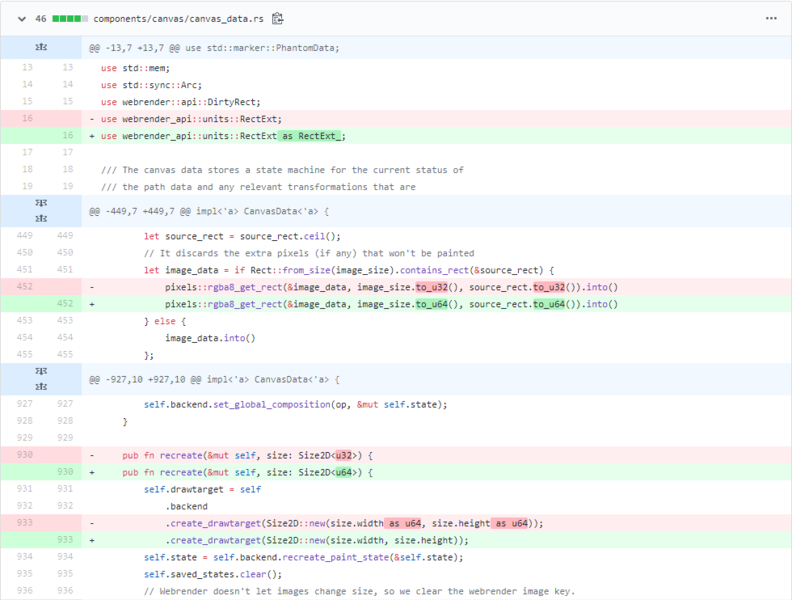Click the removed create_drawtarget line with 'as u64' casts
Image resolution: width=792 pixels, height=600 pixels.
(354, 523)
